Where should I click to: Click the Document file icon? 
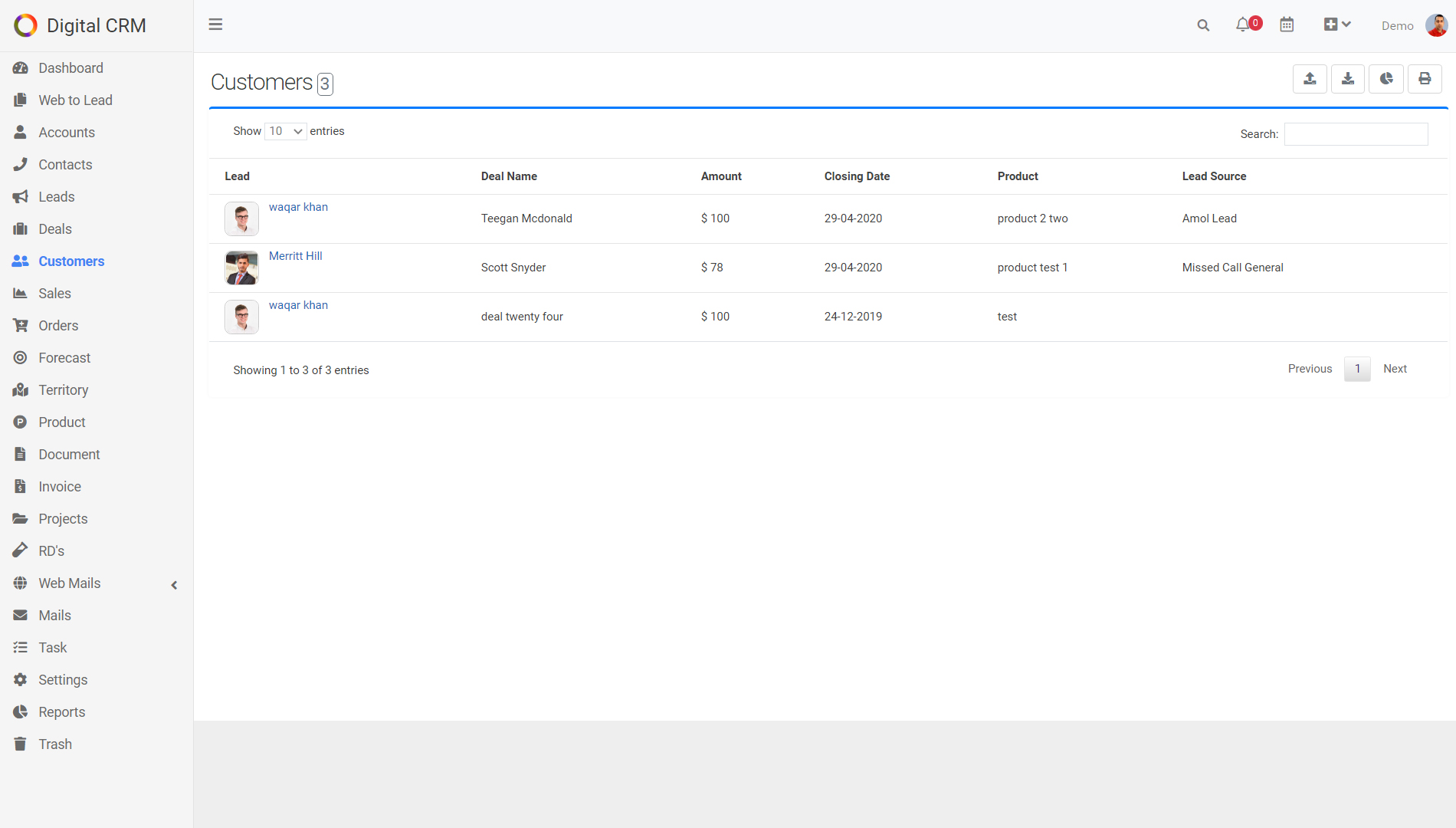[21, 455]
